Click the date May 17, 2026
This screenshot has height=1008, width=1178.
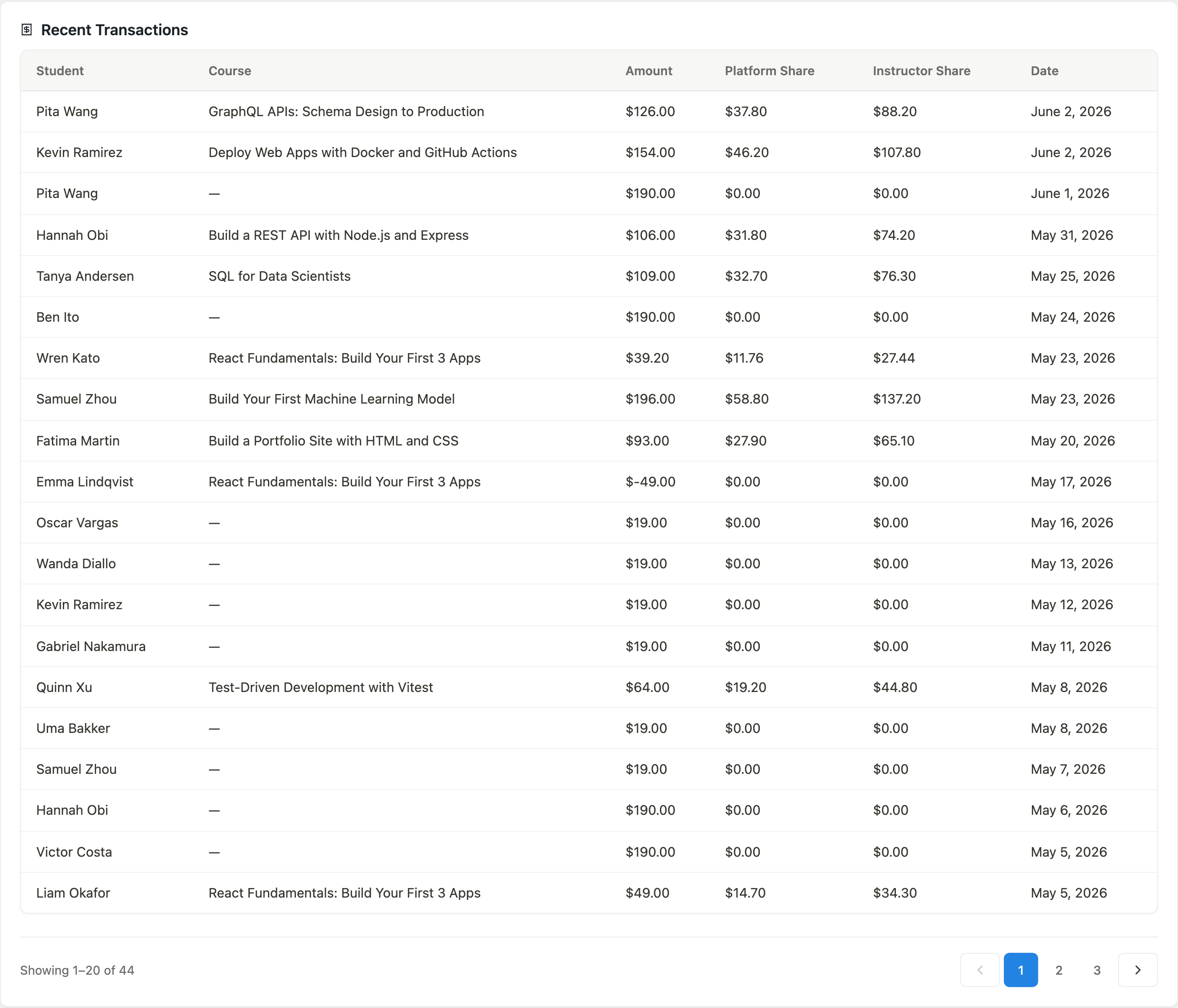click(1071, 482)
